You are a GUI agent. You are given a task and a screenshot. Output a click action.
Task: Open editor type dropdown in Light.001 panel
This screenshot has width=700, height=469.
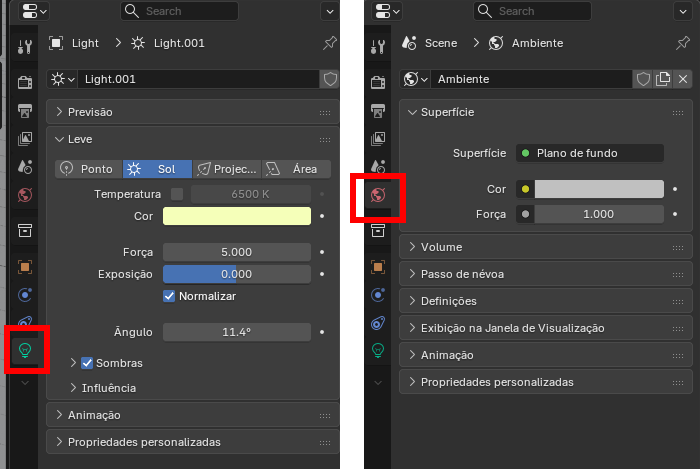pyautogui.click(x=34, y=11)
